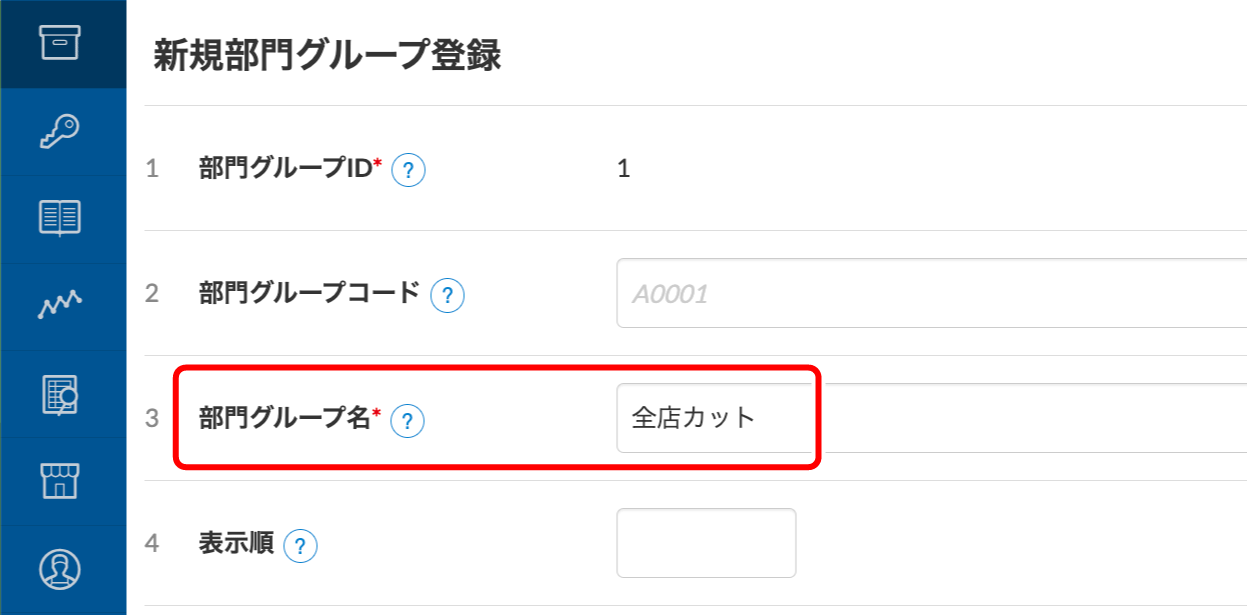
Task: Open the person account icon in sidebar
Action: (62, 567)
